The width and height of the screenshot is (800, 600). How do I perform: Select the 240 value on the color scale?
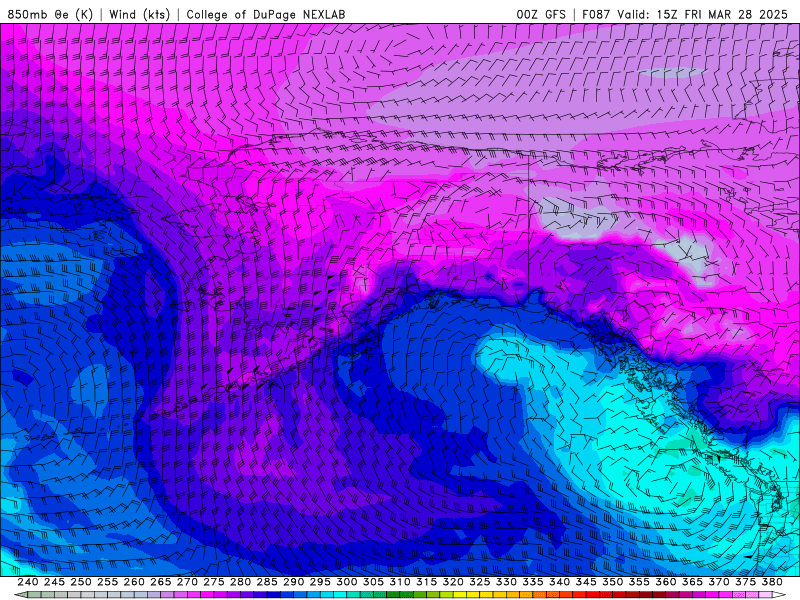28,582
